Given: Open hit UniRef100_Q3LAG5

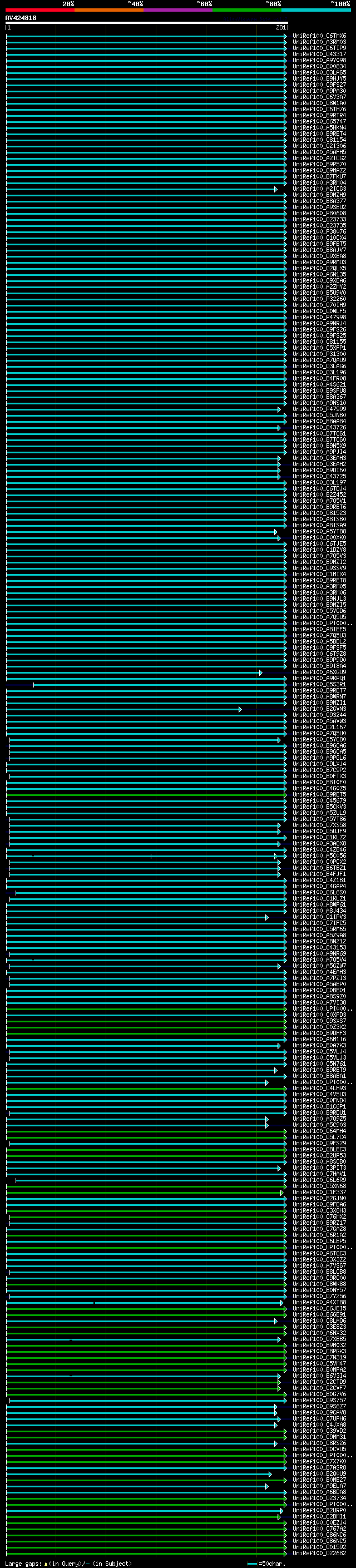Looking at the screenshot, I should click(319, 72).
